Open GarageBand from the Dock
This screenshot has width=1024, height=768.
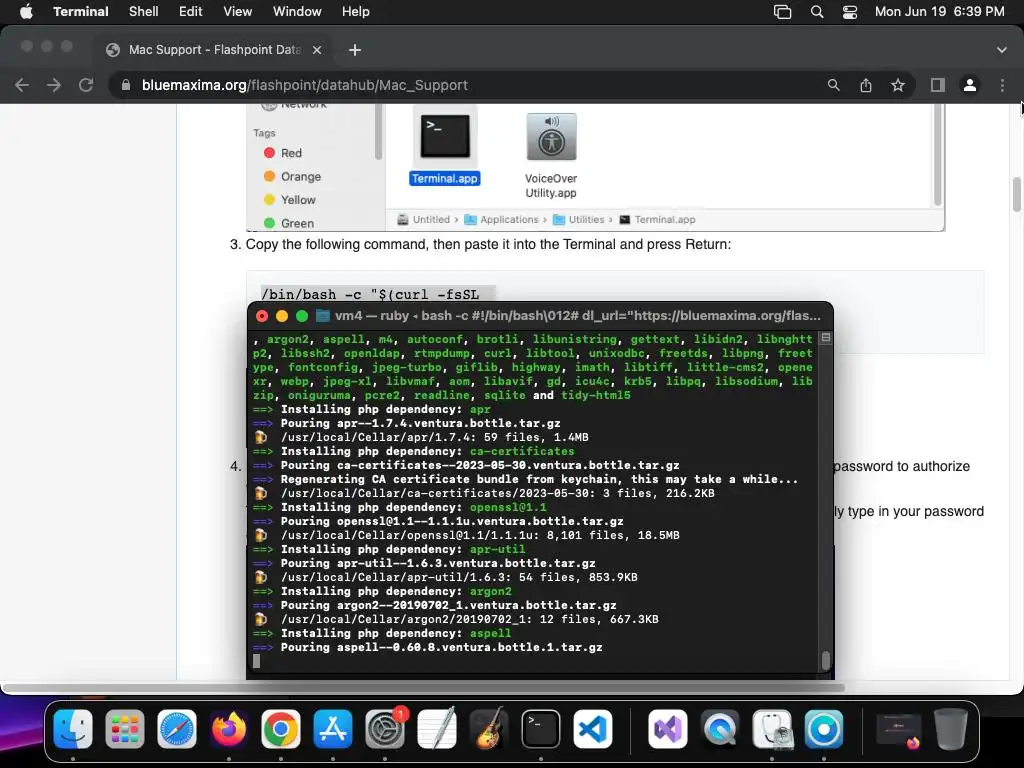pos(488,729)
